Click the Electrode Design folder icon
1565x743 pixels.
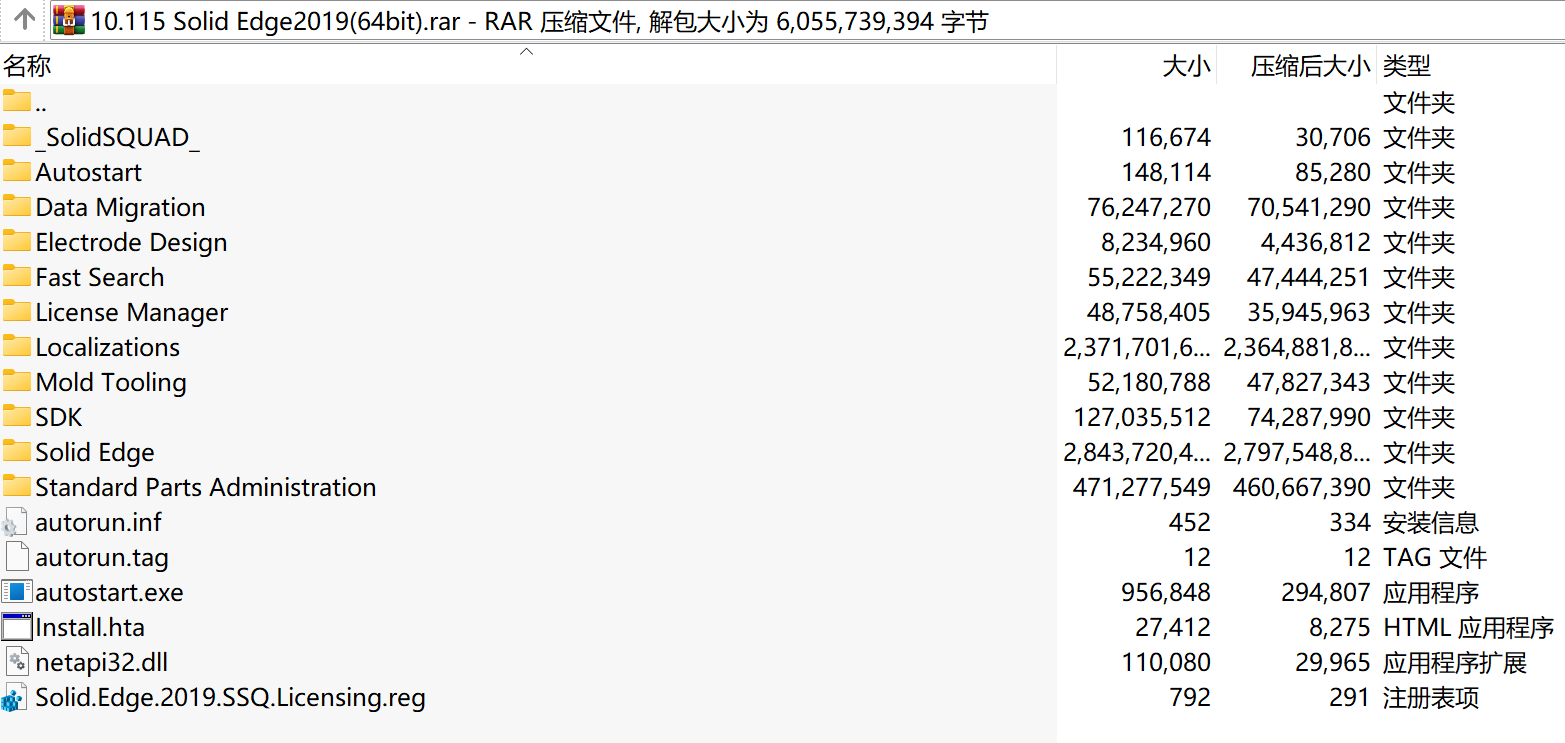click(x=17, y=242)
